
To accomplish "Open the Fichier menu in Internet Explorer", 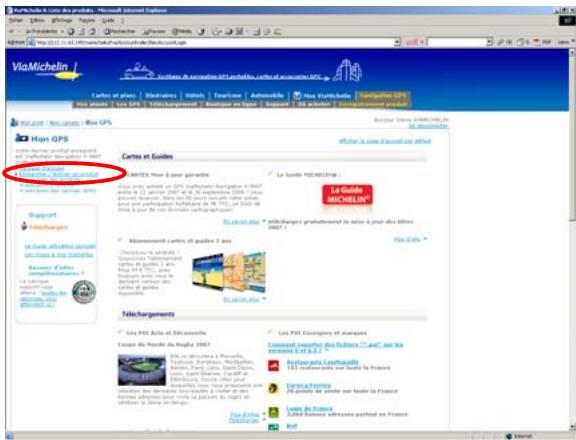I will 15,20.
